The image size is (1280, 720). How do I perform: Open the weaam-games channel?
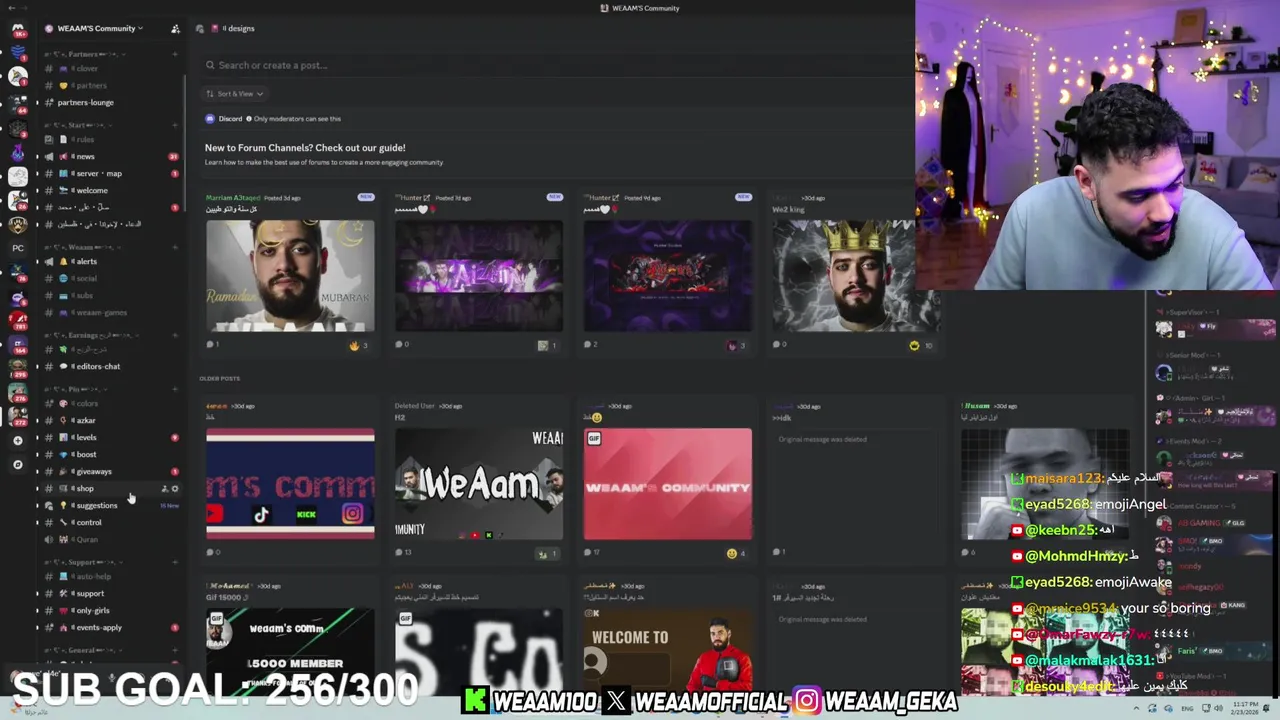click(110, 312)
